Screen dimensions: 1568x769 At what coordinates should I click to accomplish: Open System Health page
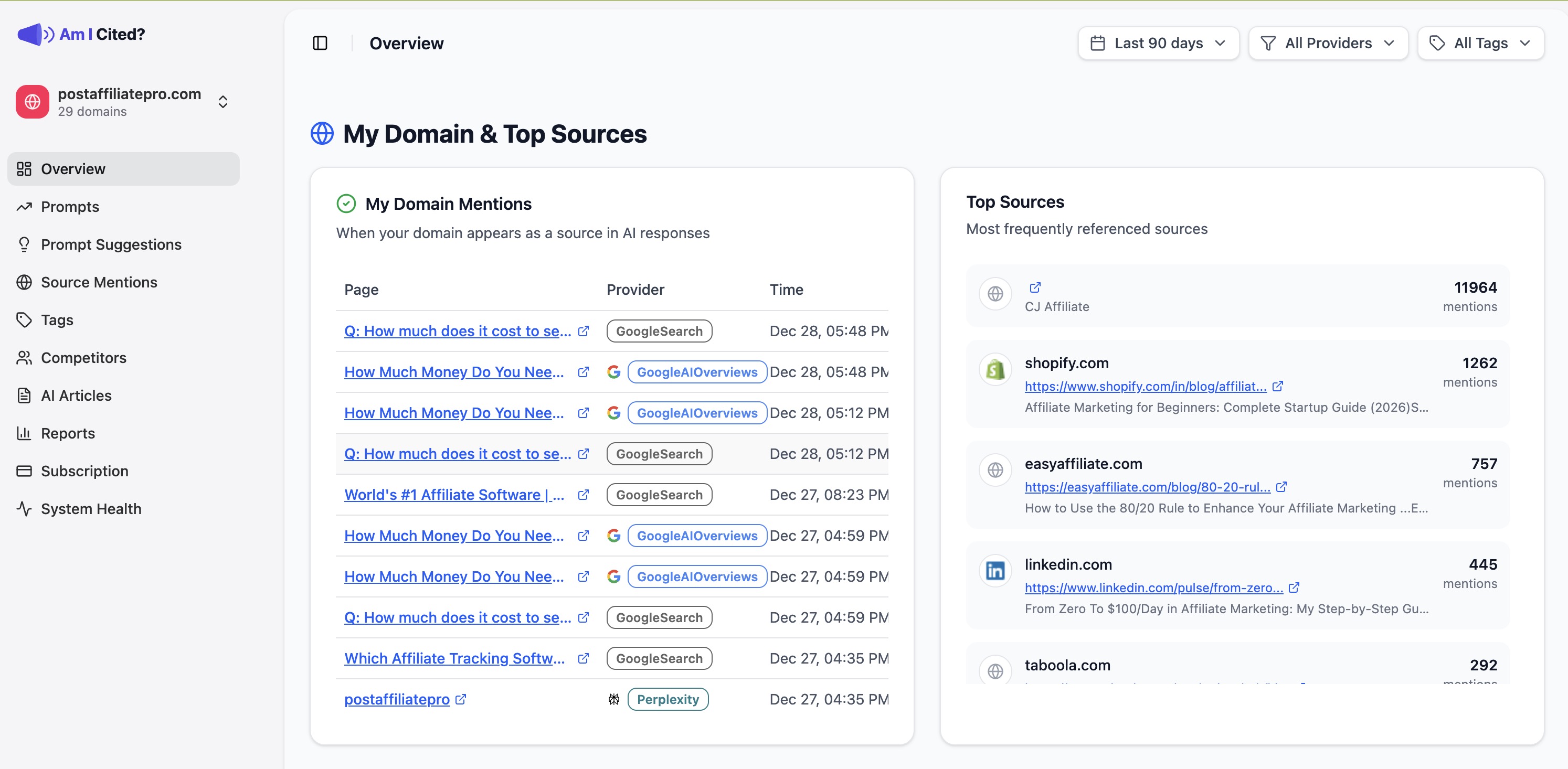tap(91, 509)
